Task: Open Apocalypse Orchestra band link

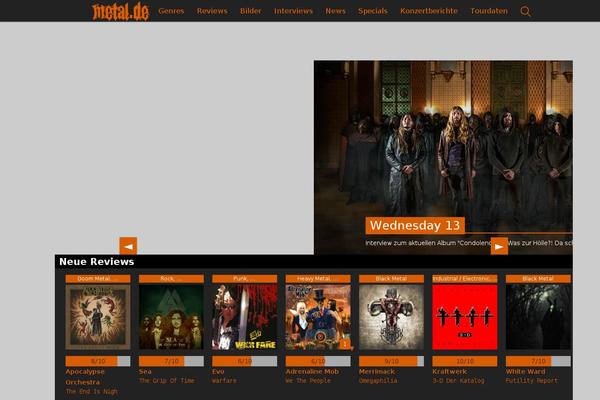Action: click(85, 377)
